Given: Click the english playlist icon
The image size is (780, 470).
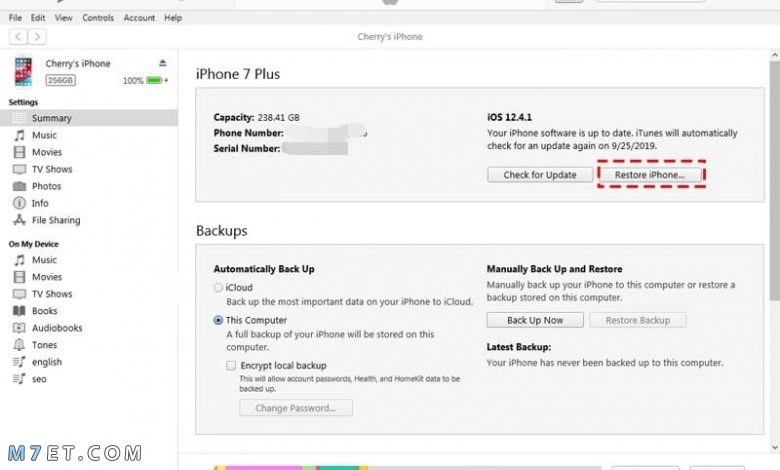Looking at the screenshot, I should [x=19, y=362].
